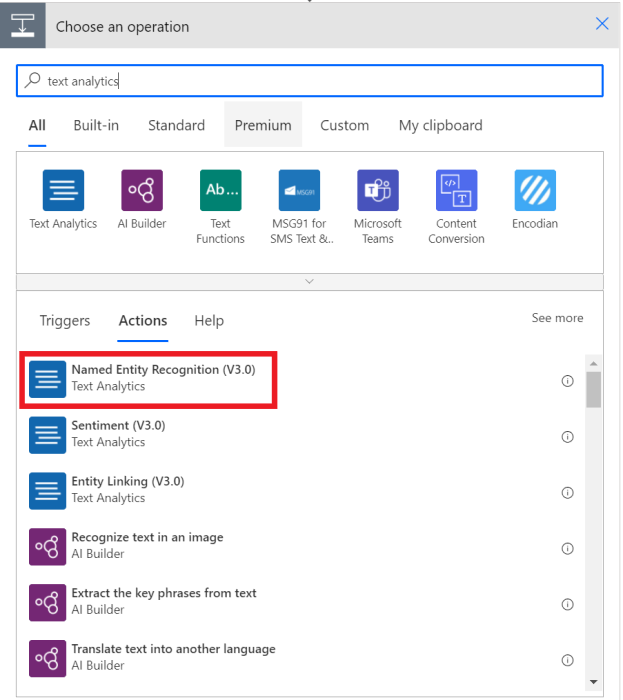The image size is (623, 700).
Task: Select Named Entity Recognition (V3.0) action
Action: pyautogui.click(x=163, y=378)
